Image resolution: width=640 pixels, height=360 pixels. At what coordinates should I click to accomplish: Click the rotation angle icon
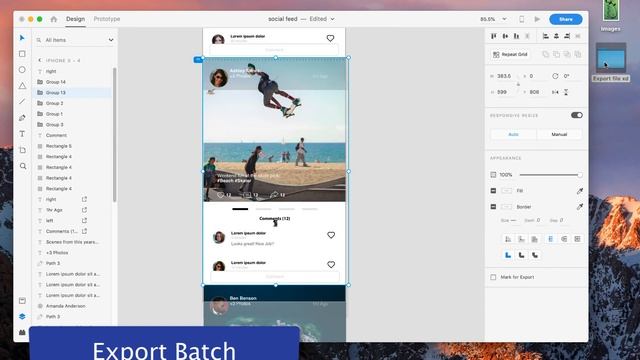pos(555,76)
